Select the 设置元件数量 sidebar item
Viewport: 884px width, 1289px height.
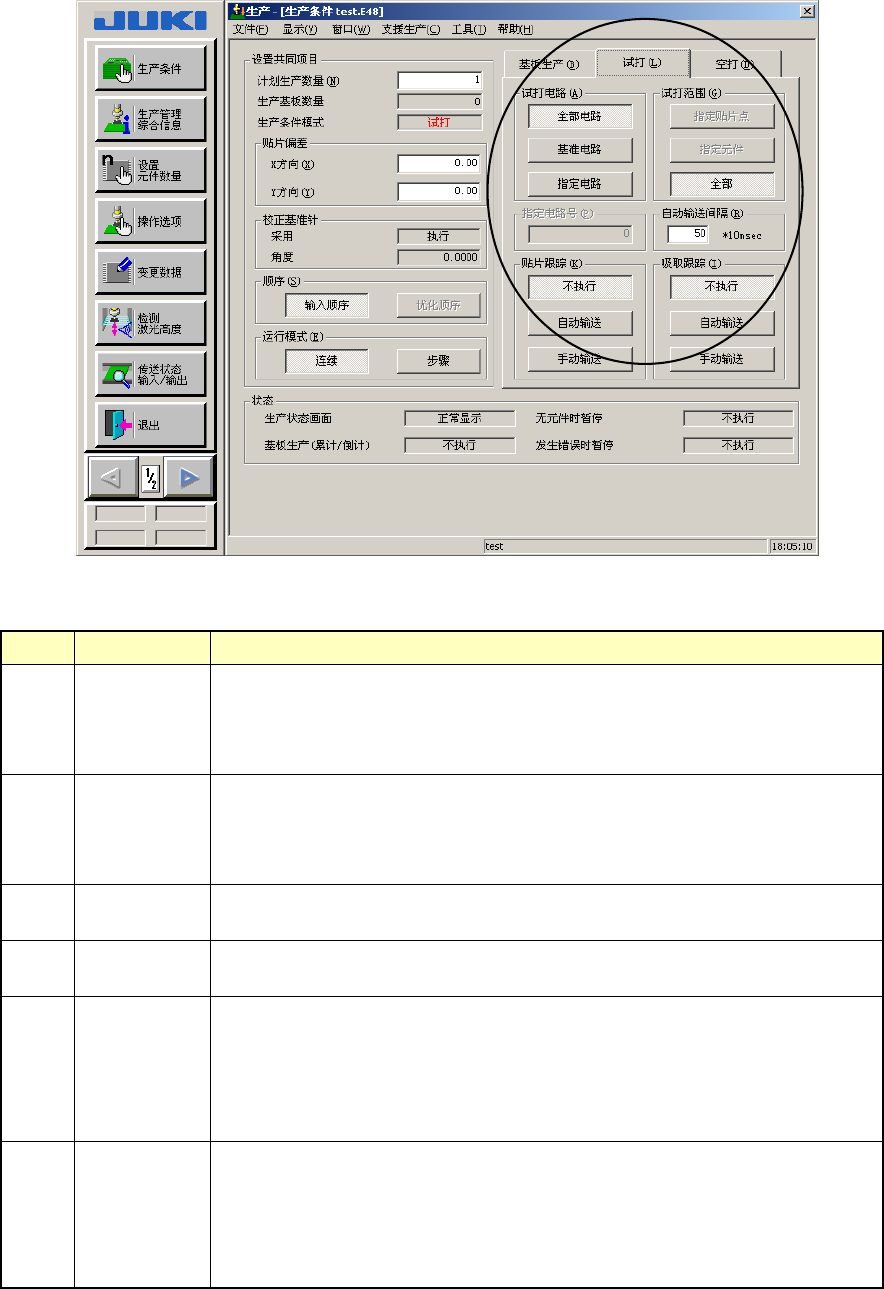(151, 170)
